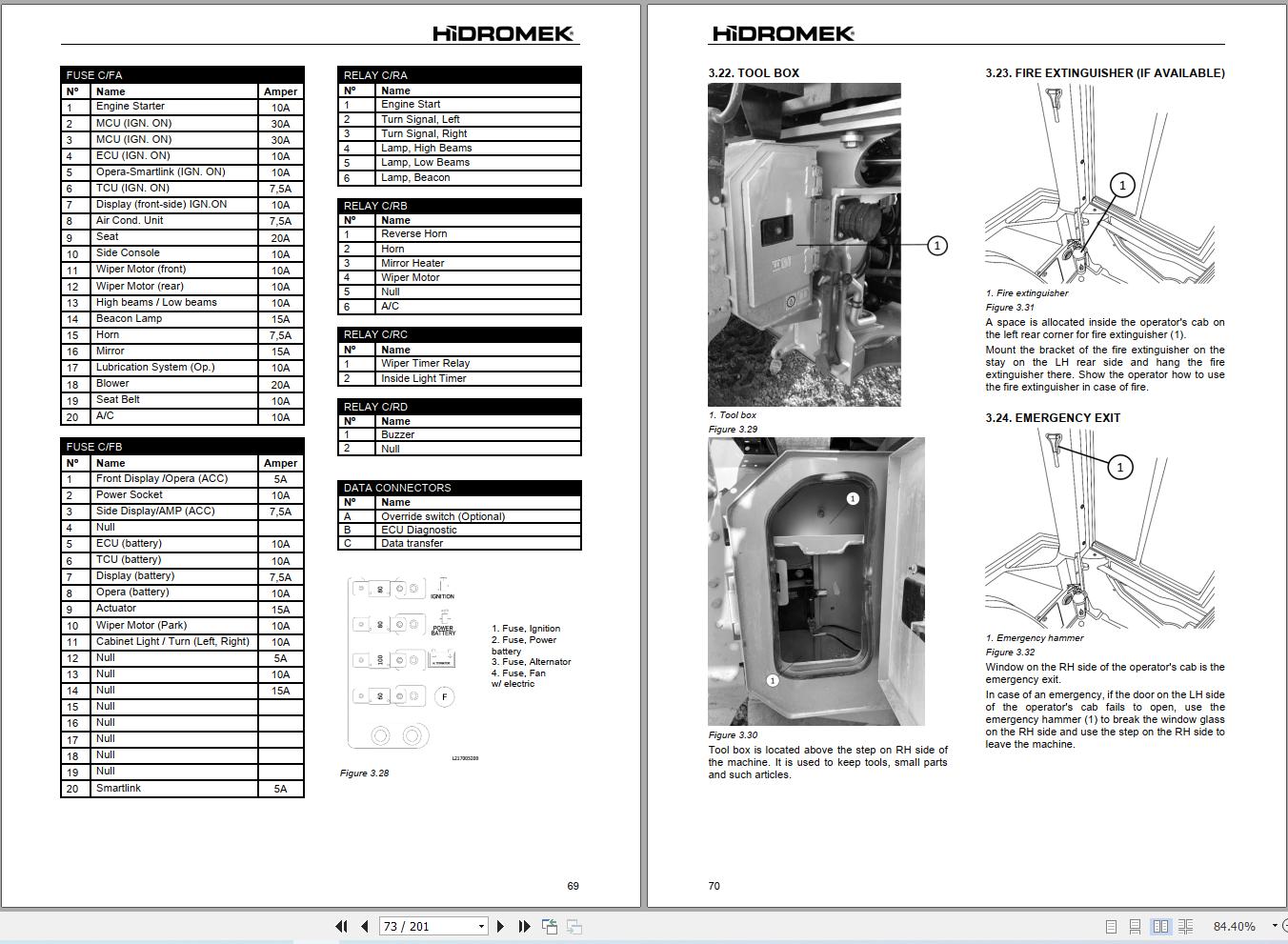Click page number 69 footer
This screenshot has width=1288, height=944.
(573, 886)
